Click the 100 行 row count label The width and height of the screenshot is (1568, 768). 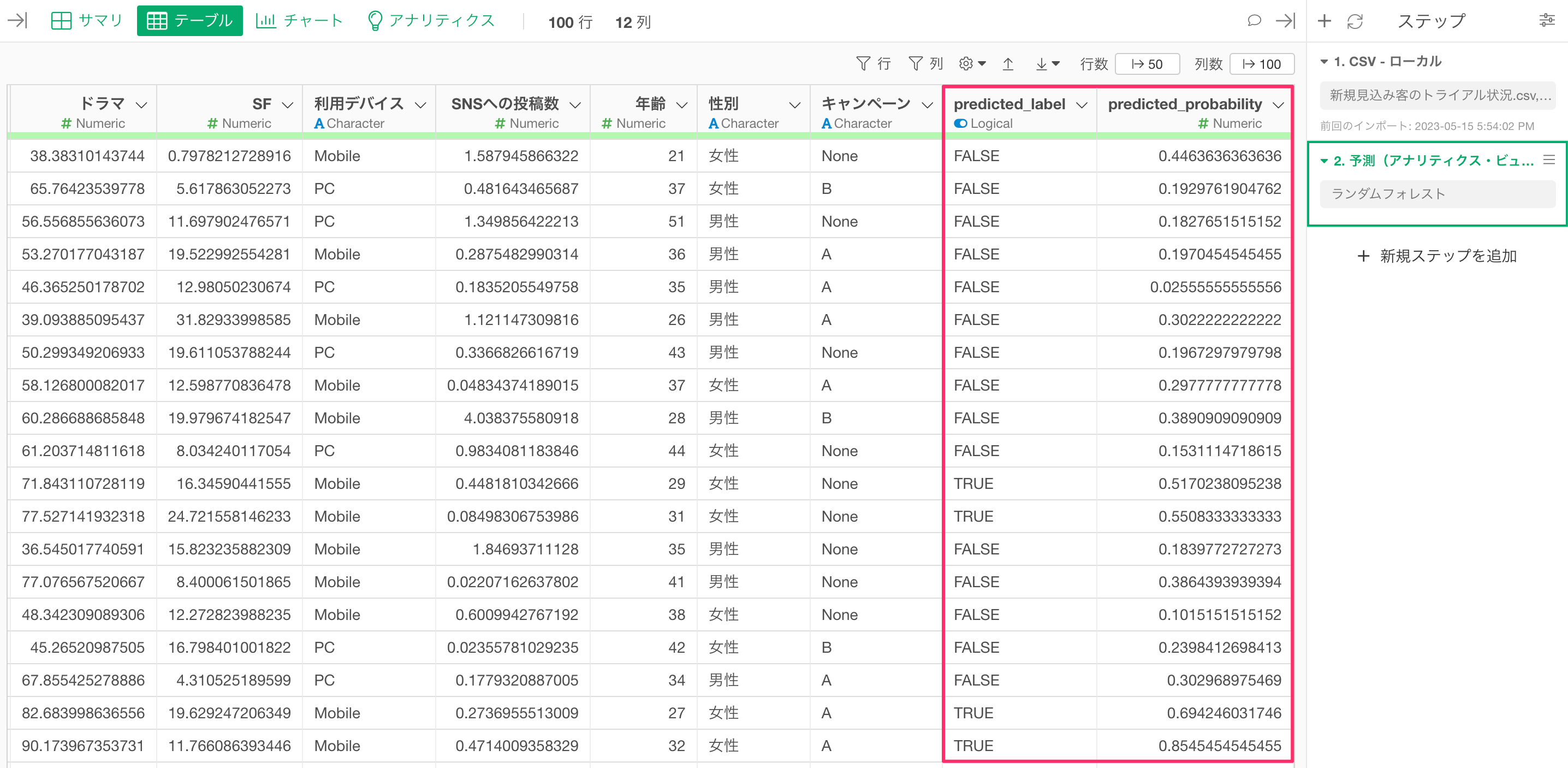(x=570, y=22)
